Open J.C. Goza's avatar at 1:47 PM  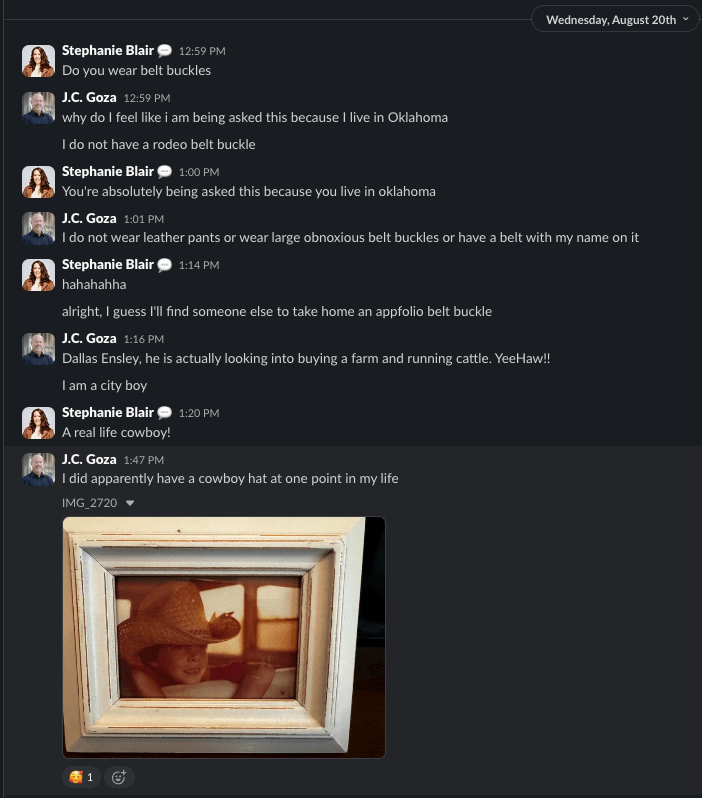[38, 469]
